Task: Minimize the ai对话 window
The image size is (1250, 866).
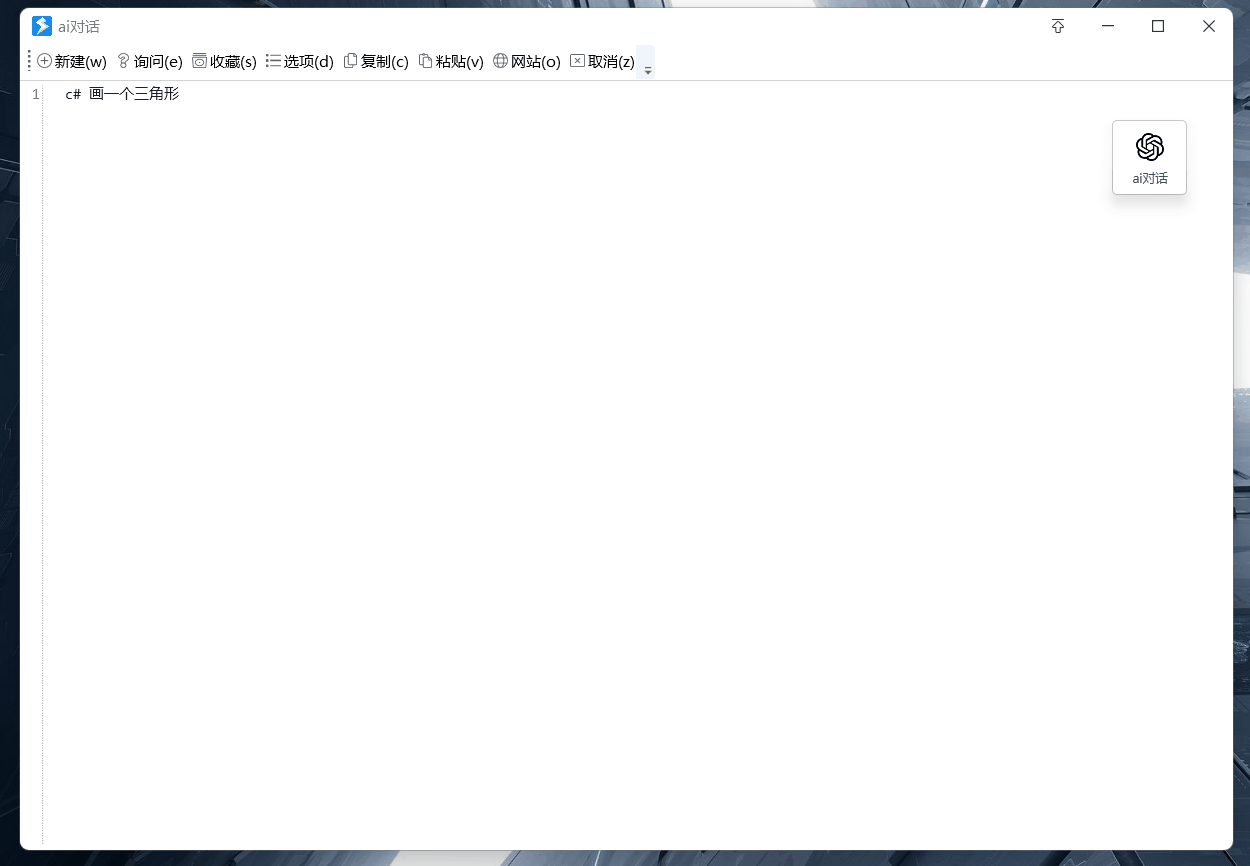Action: [1108, 26]
